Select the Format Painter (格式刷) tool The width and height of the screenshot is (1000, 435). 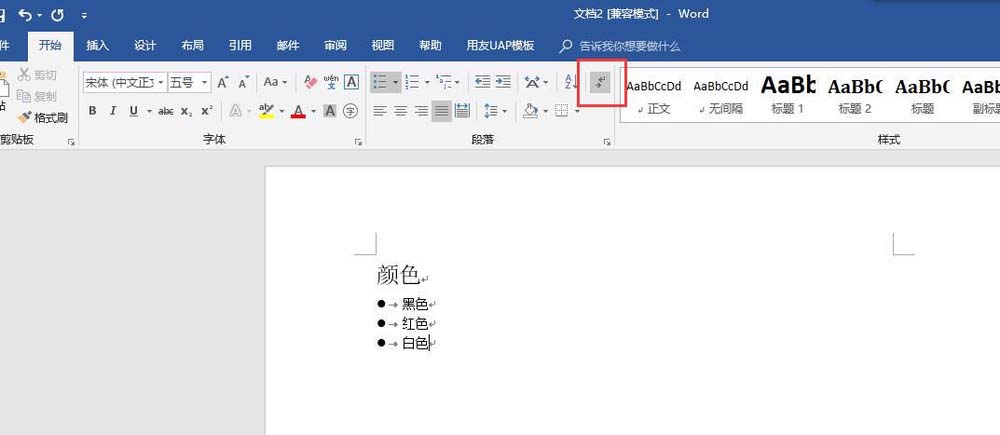43,117
